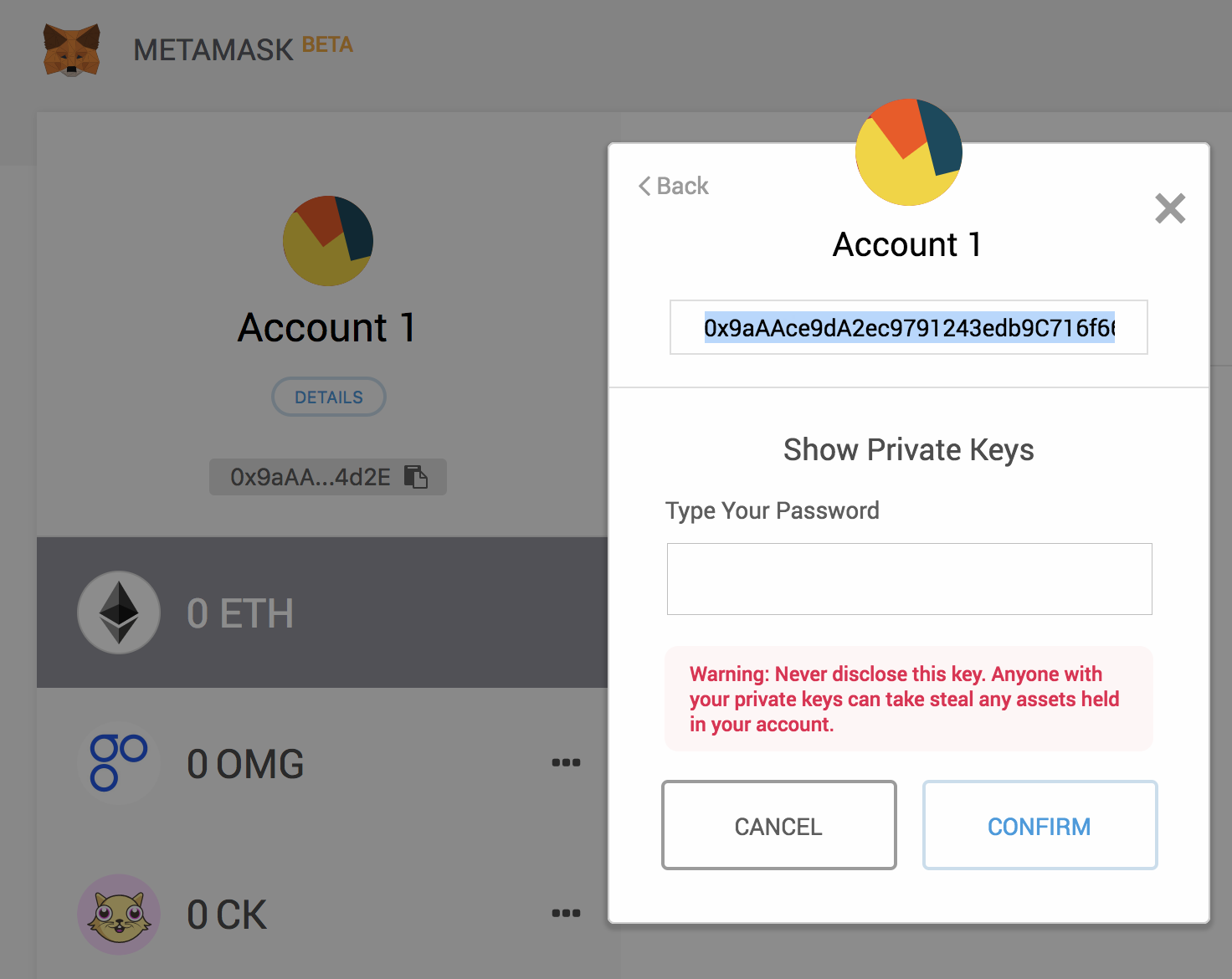Click the CryptoKitties cat icon
Image resolution: width=1232 pixels, height=979 pixels.
[x=118, y=914]
